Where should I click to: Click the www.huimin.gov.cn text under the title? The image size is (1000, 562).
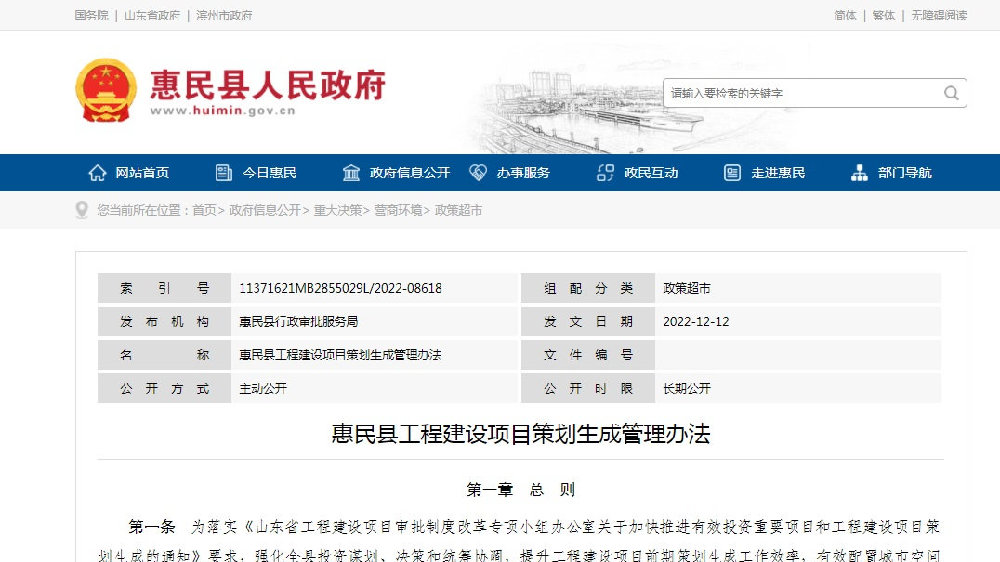pyautogui.click(x=223, y=111)
